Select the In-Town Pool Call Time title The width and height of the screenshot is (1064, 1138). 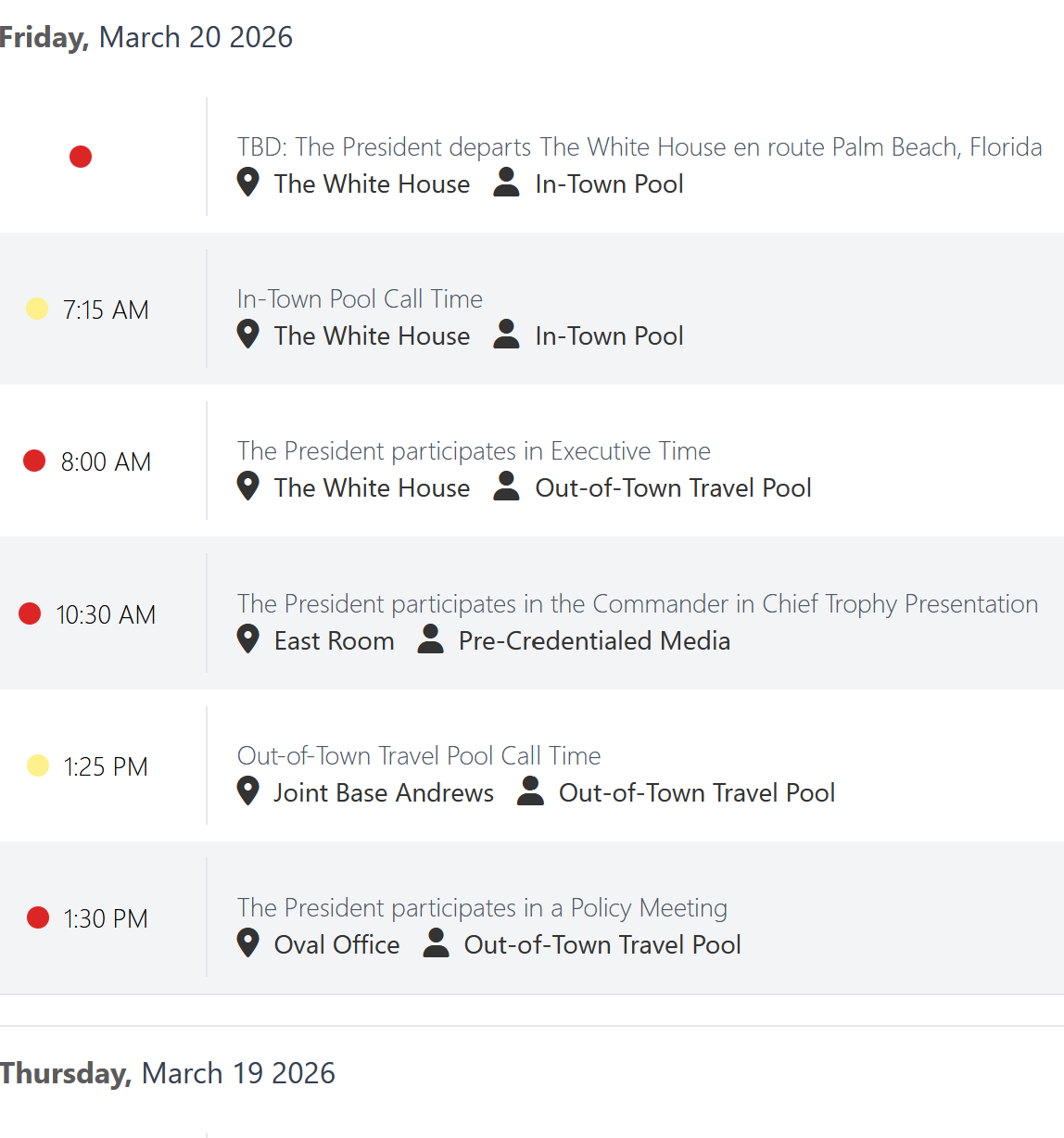tap(360, 298)
